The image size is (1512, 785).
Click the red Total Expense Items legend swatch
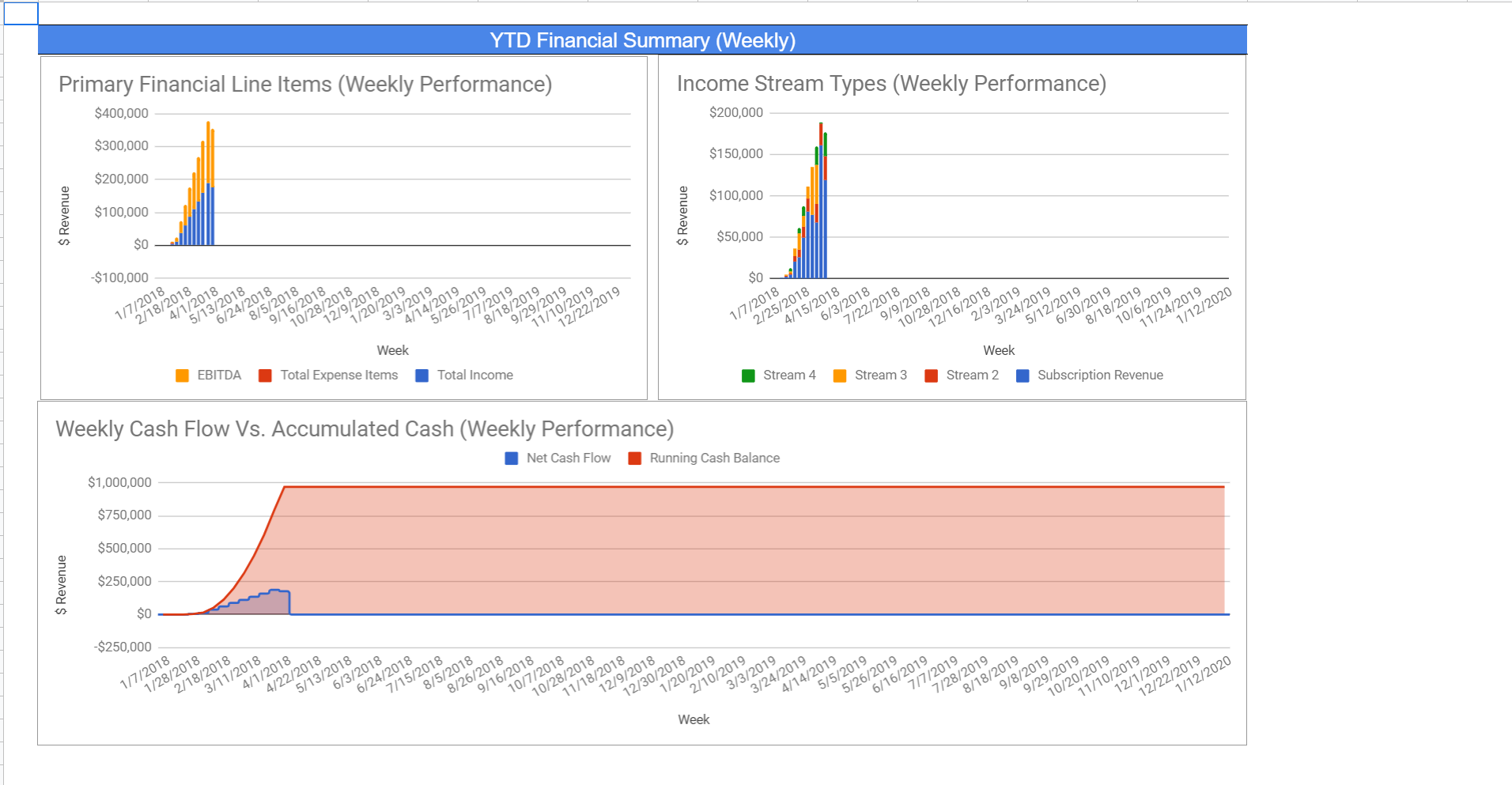pyautogui.click(x=266, y=376)
